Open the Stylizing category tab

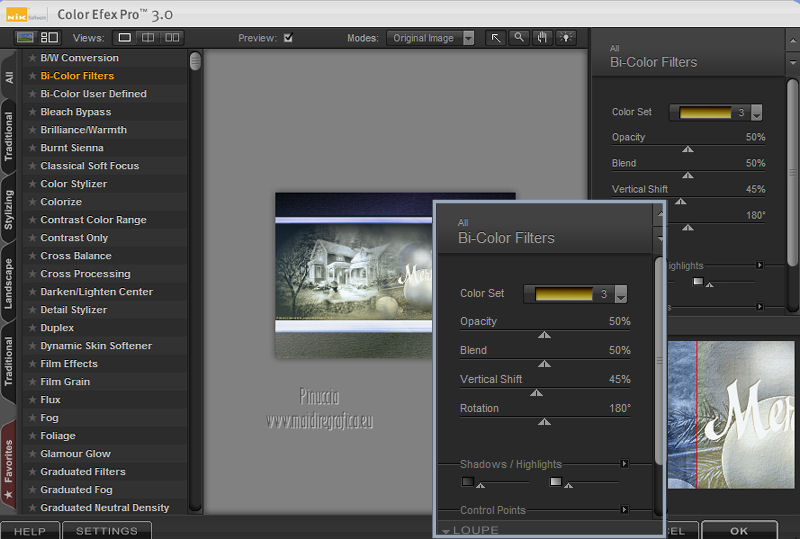pos(9,208)
